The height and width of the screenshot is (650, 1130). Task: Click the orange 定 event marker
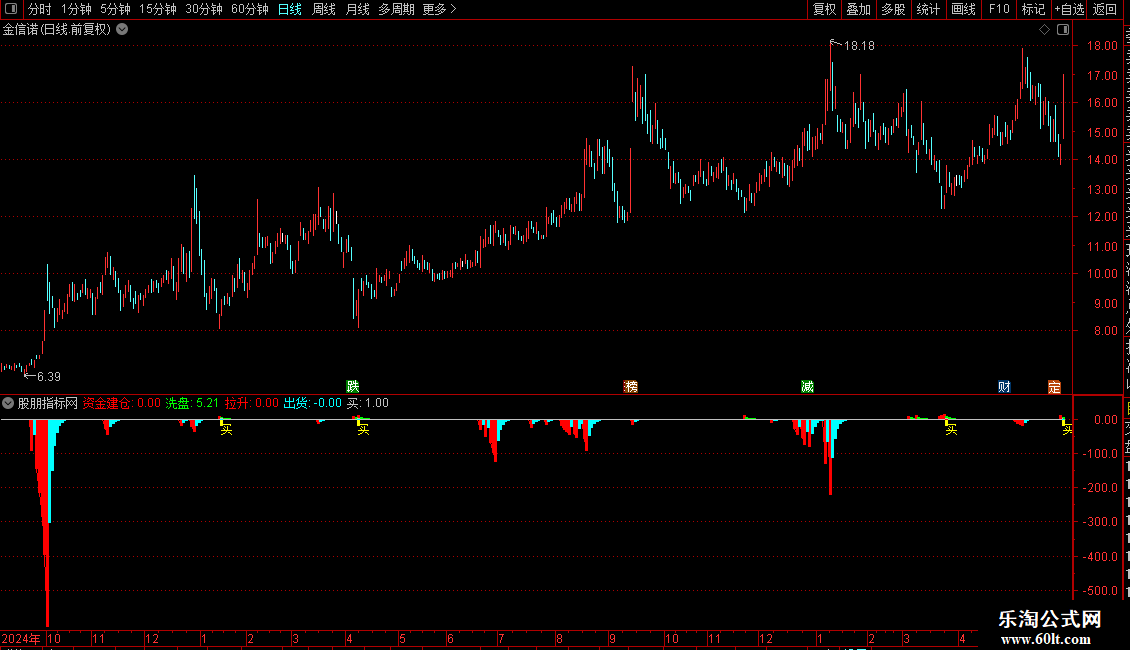(x=1054, y=387)
